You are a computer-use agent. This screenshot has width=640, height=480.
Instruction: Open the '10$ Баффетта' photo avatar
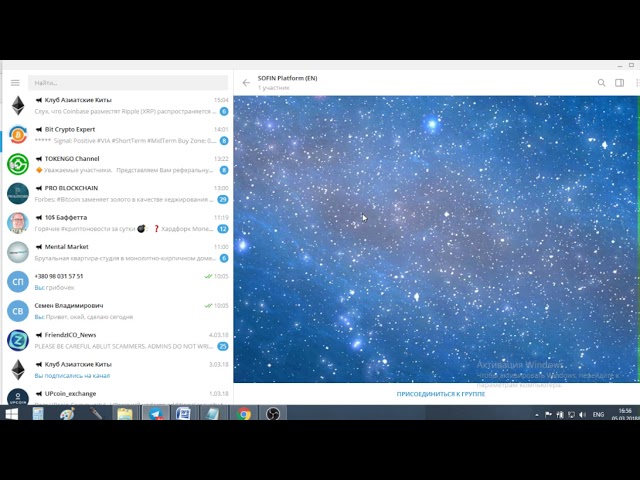point(18,223)
